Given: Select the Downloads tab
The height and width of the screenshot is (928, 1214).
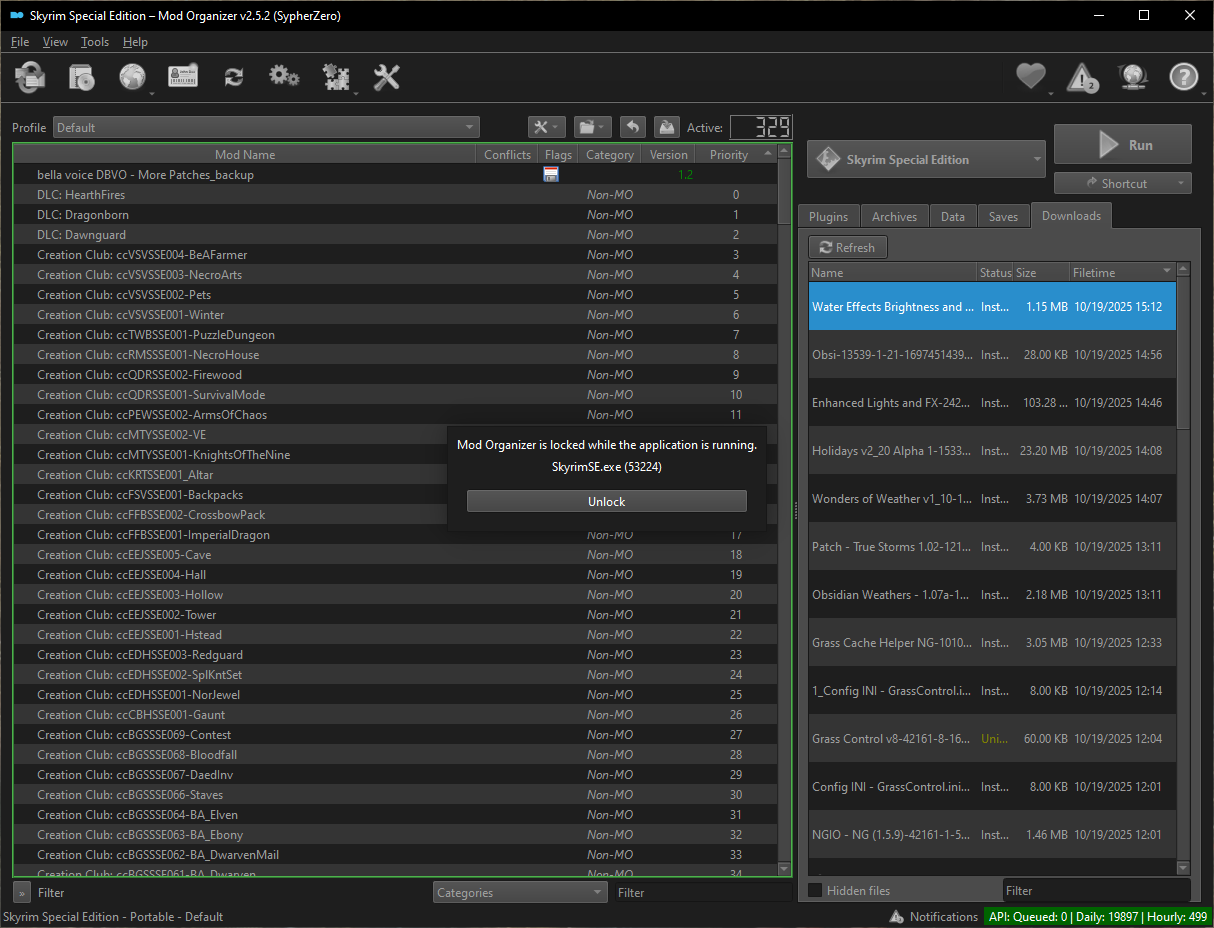Looking at the screenshot, I should tap(1071, 215).
